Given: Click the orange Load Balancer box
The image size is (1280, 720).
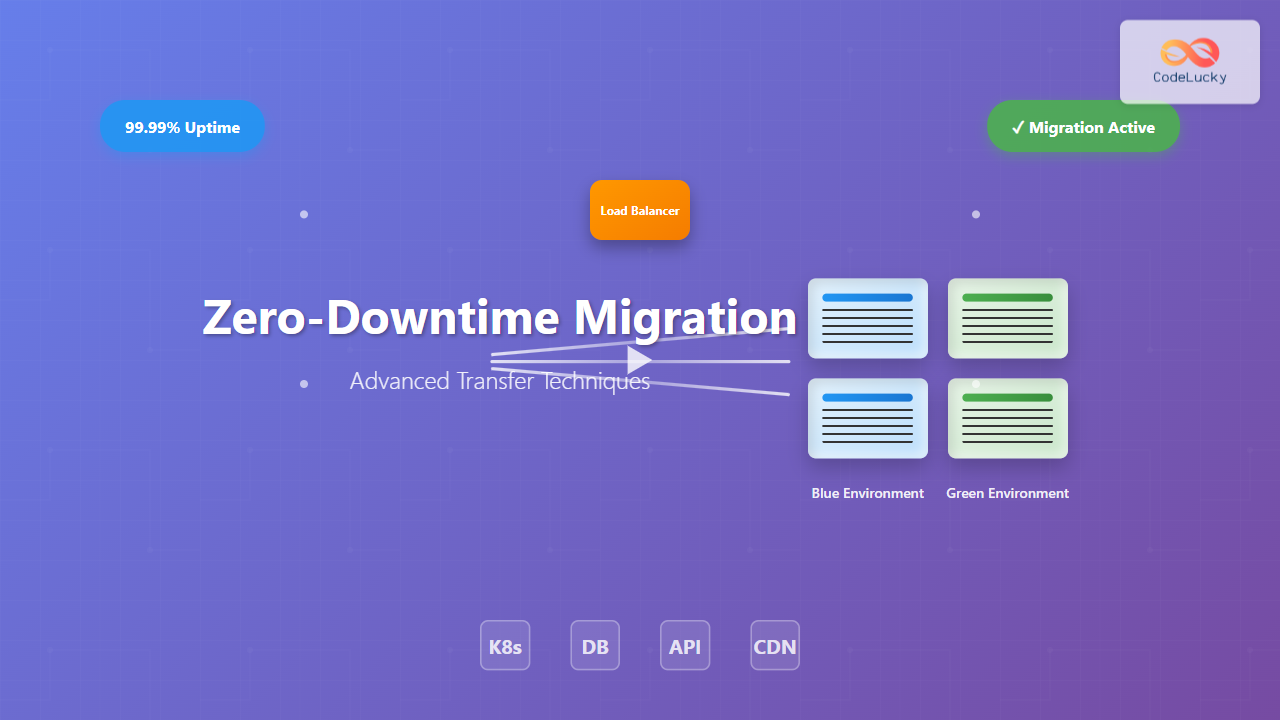Looking at the screenshot, I should coord(640,210).
